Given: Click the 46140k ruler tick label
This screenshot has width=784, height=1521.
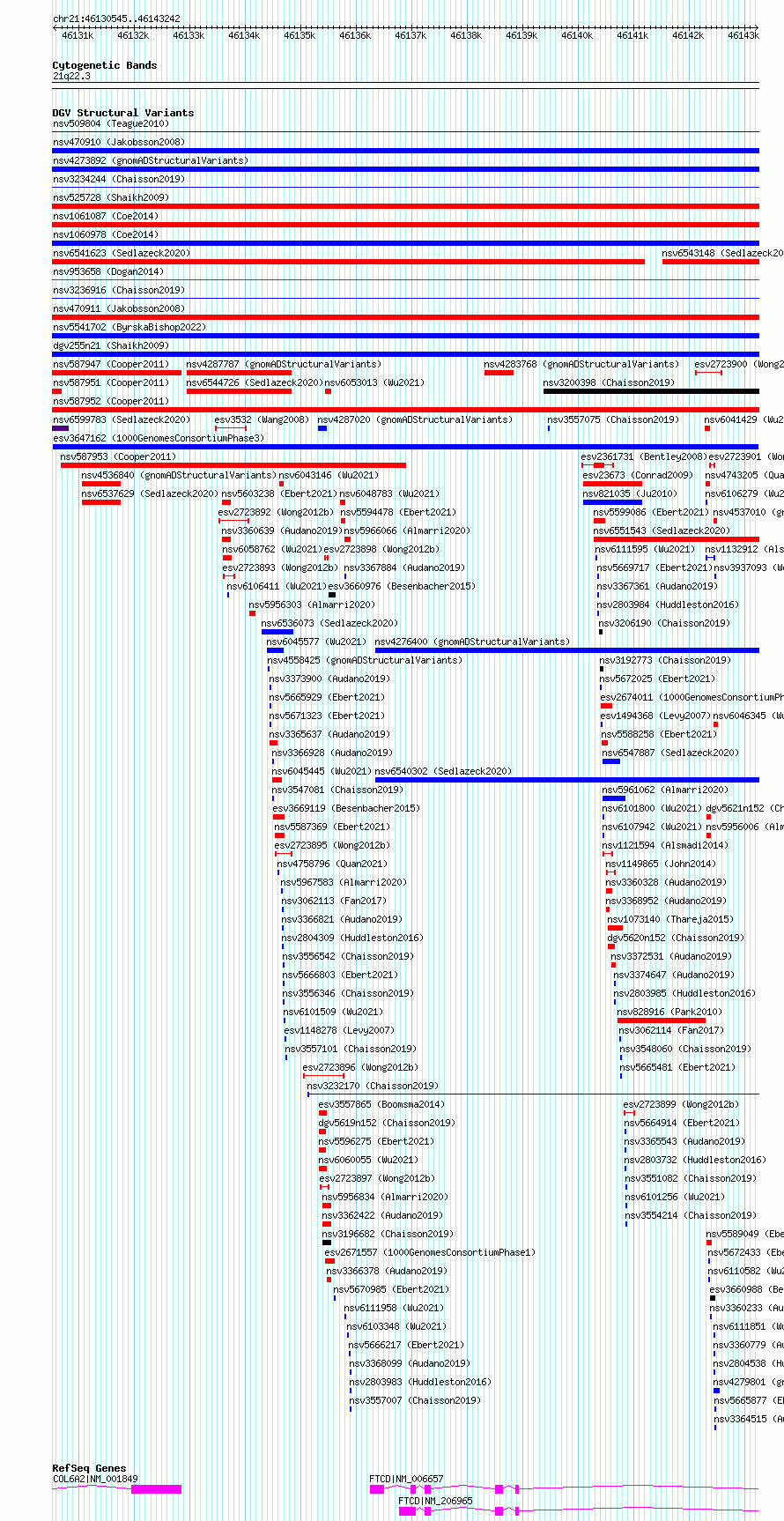Looking at the screenshot, I should coord(577,35).
